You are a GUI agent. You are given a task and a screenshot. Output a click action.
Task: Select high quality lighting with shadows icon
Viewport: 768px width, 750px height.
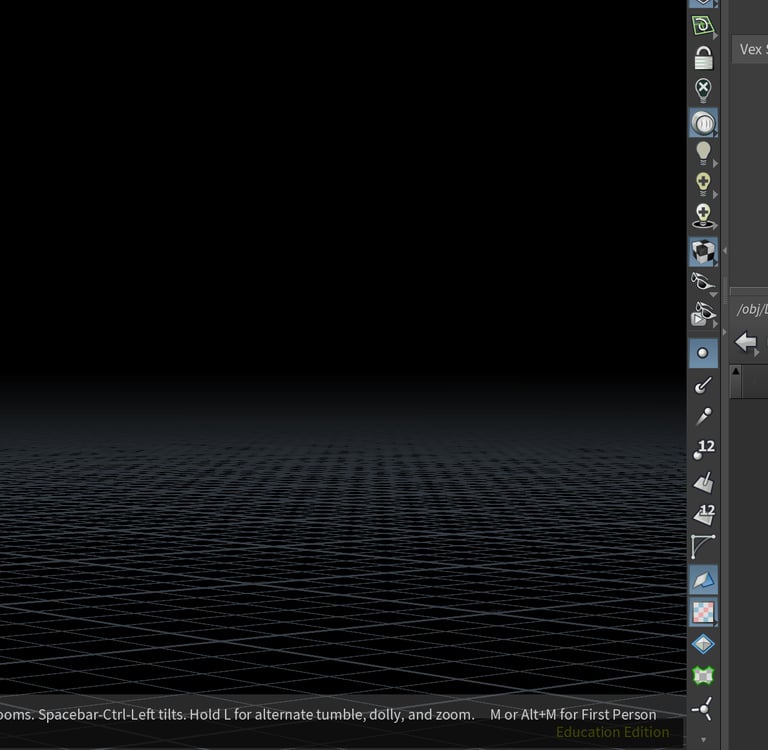point(703,216)
